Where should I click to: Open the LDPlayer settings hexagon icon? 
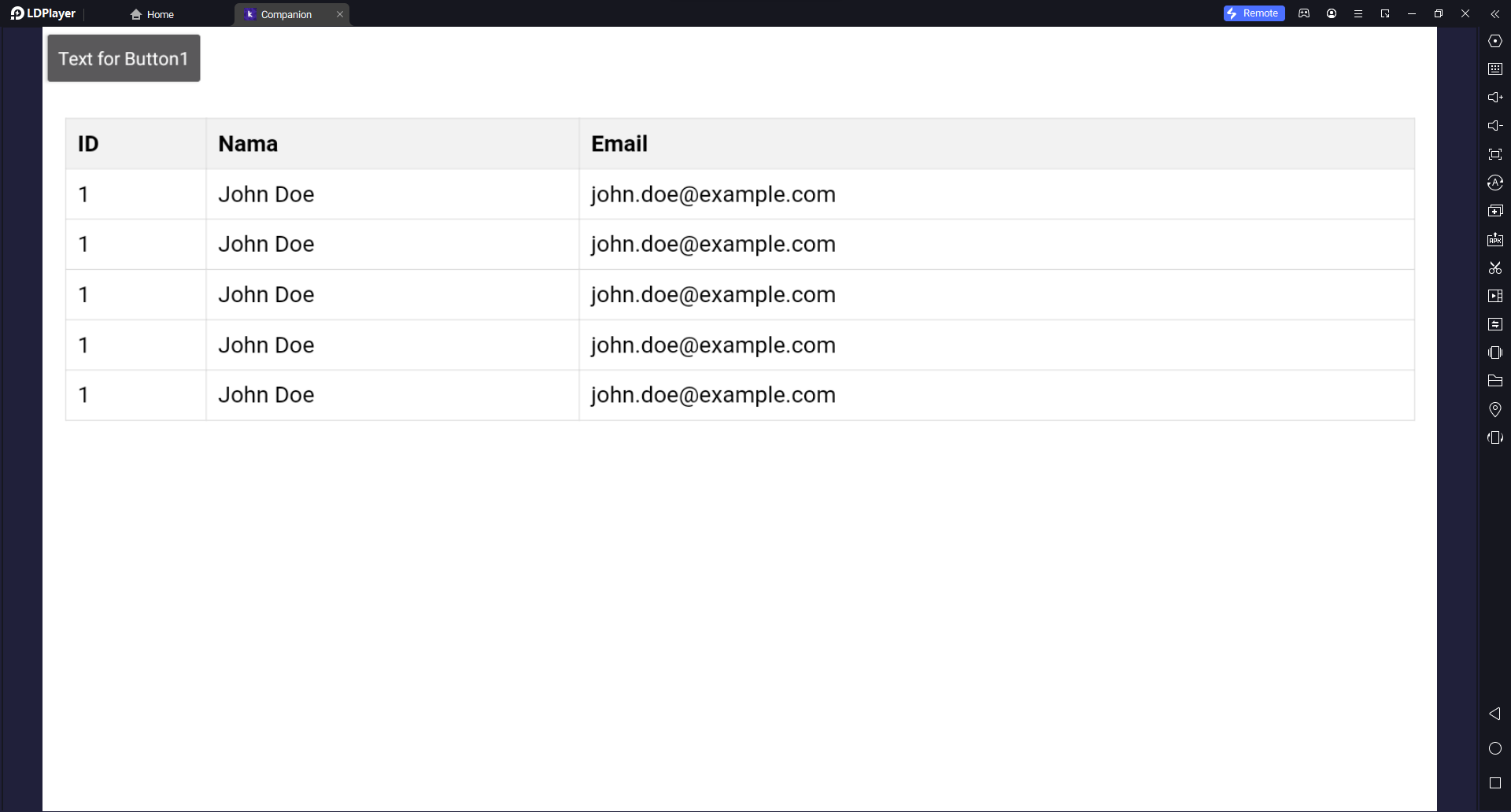(1495, 41)
